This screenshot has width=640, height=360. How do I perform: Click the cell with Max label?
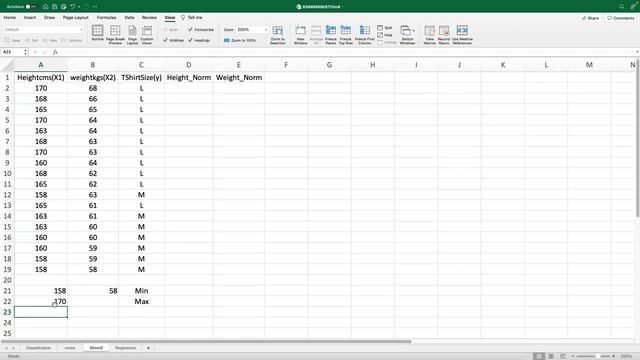(x=141, y=301)
